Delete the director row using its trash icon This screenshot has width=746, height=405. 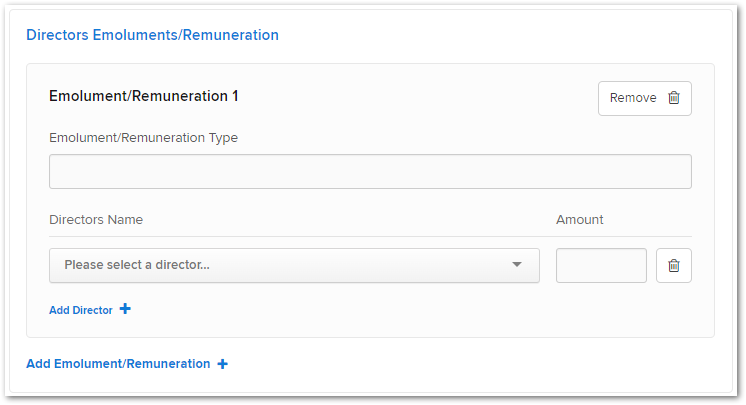point(674,266)
